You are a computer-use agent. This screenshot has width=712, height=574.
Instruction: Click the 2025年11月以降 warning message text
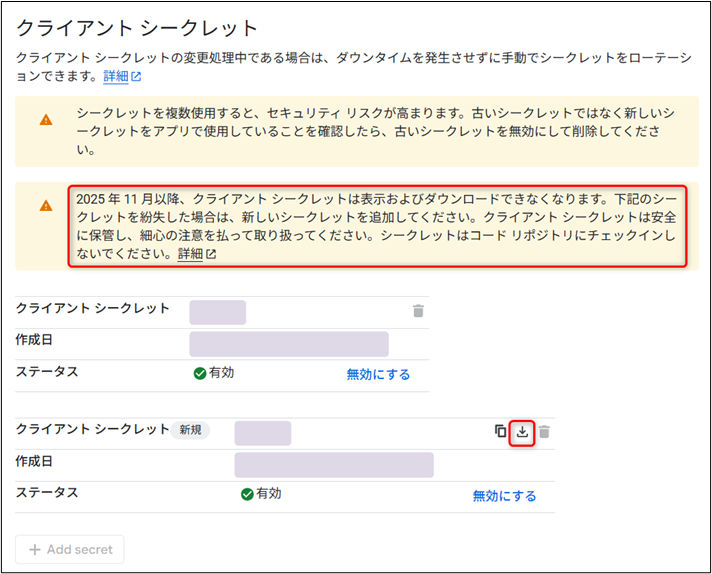point(377,226)
